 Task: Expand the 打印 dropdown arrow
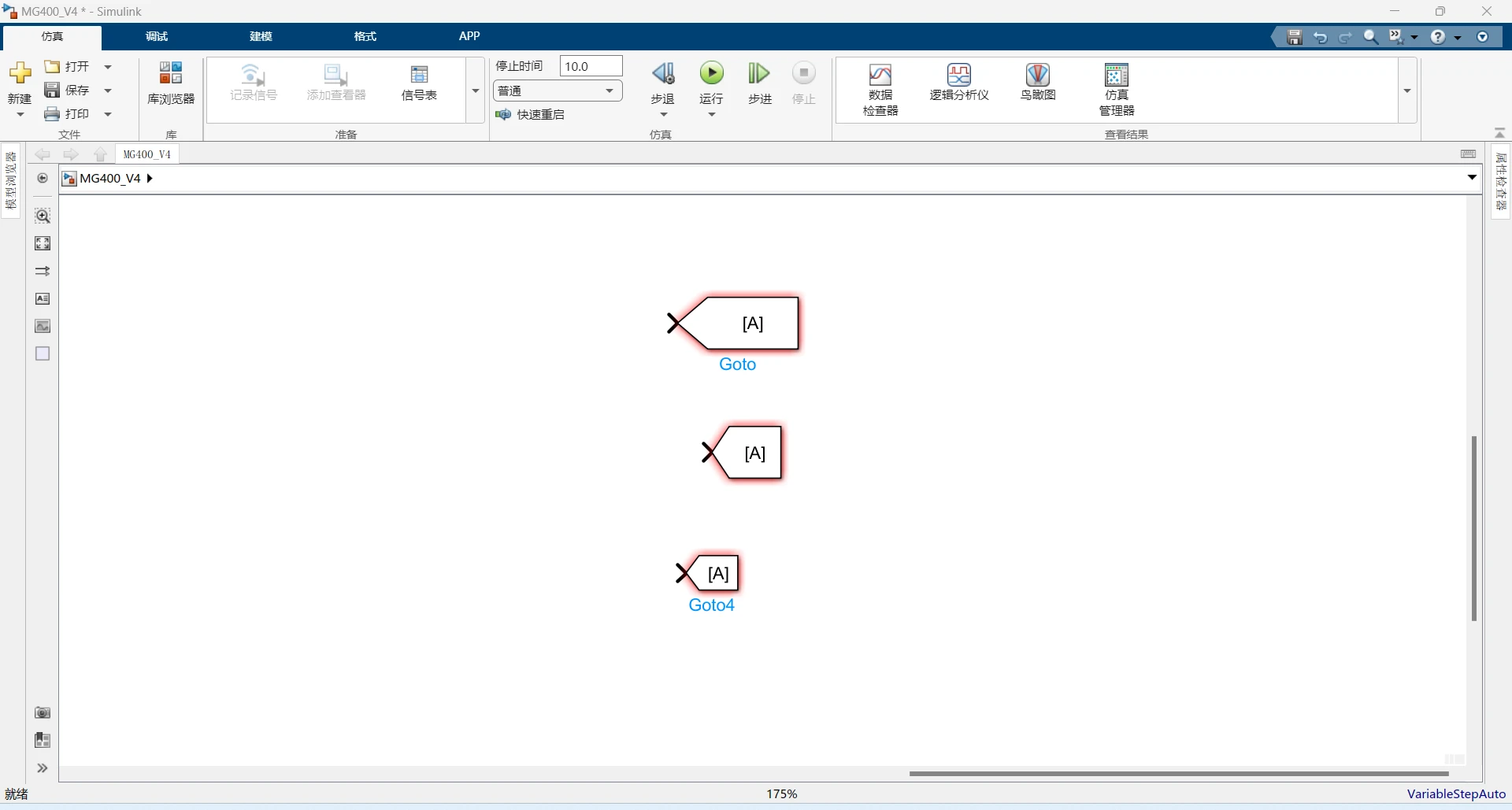coord(108,114)
